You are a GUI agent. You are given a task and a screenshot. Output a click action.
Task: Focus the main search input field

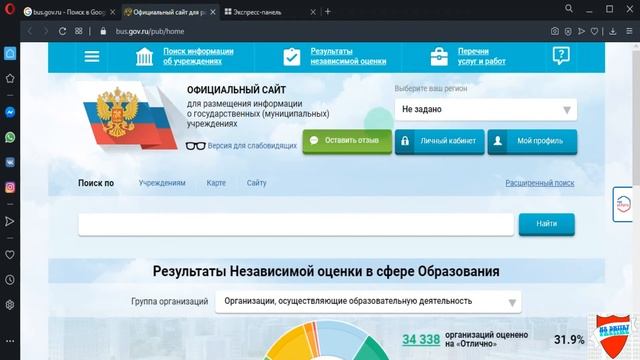tap(296, 224)
